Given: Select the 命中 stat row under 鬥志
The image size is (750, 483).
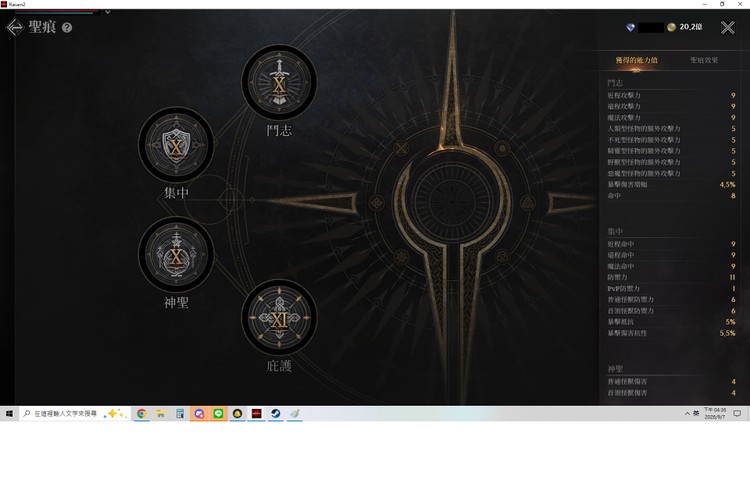Looking at the screenshot, I should (671, 196).
